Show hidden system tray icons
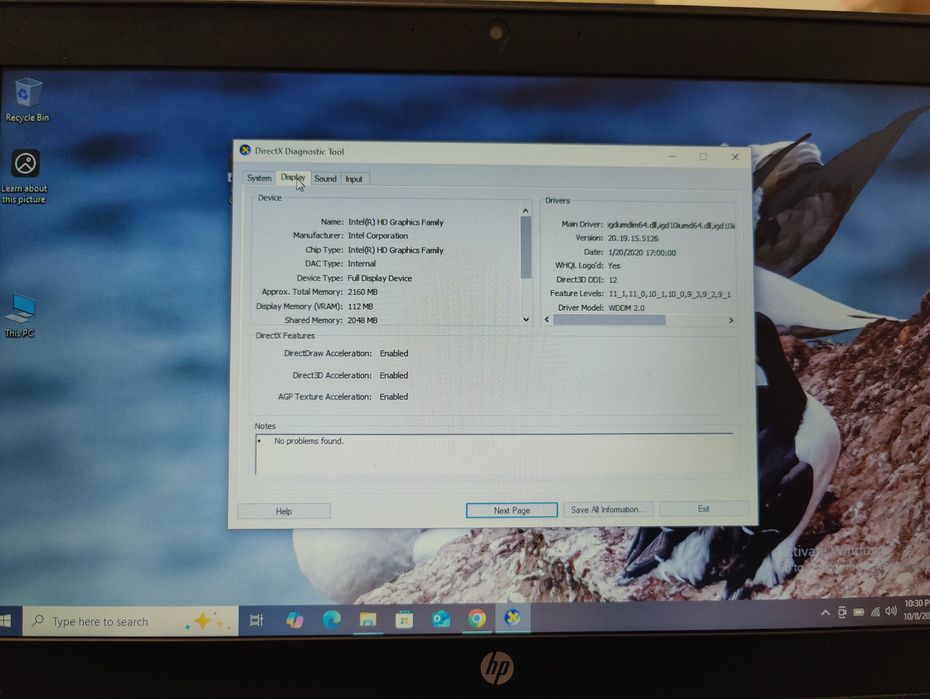 825,613
